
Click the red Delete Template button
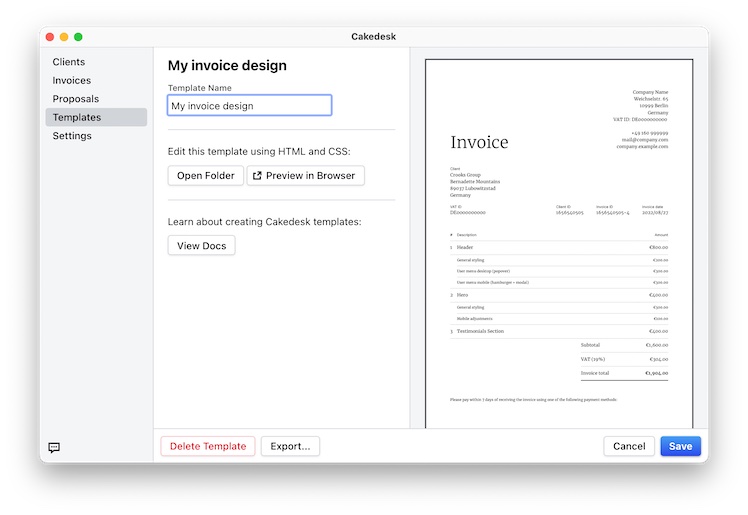(x=208, y=447)
